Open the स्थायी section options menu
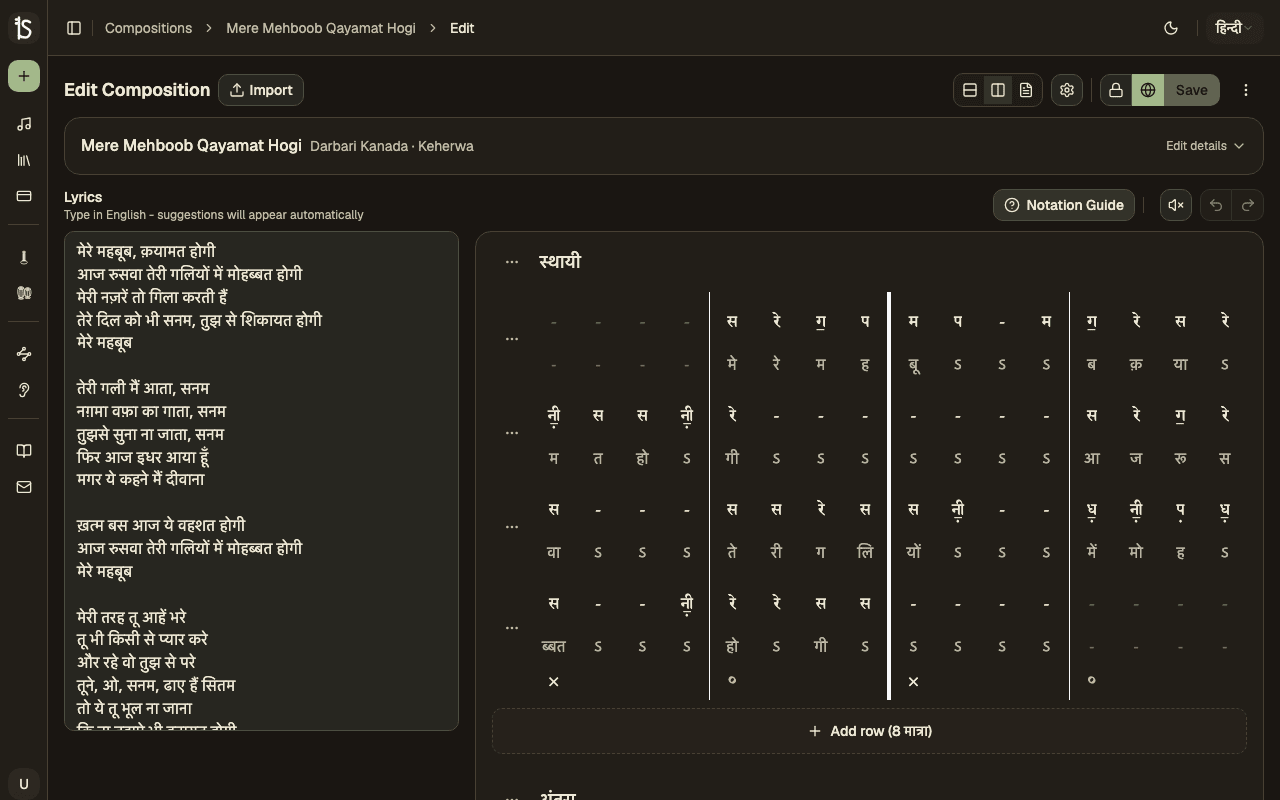This screenshot has width=1280, height=800. (x=512, y=262)
